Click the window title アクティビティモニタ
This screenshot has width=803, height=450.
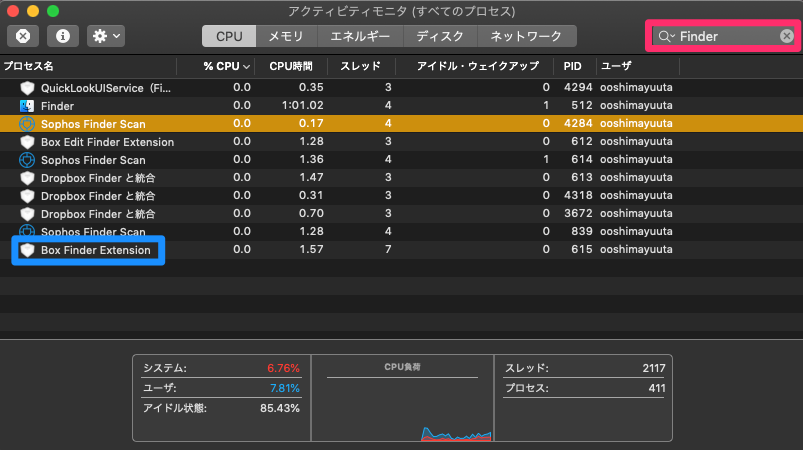pyautogui.click(x=402, y=11)
